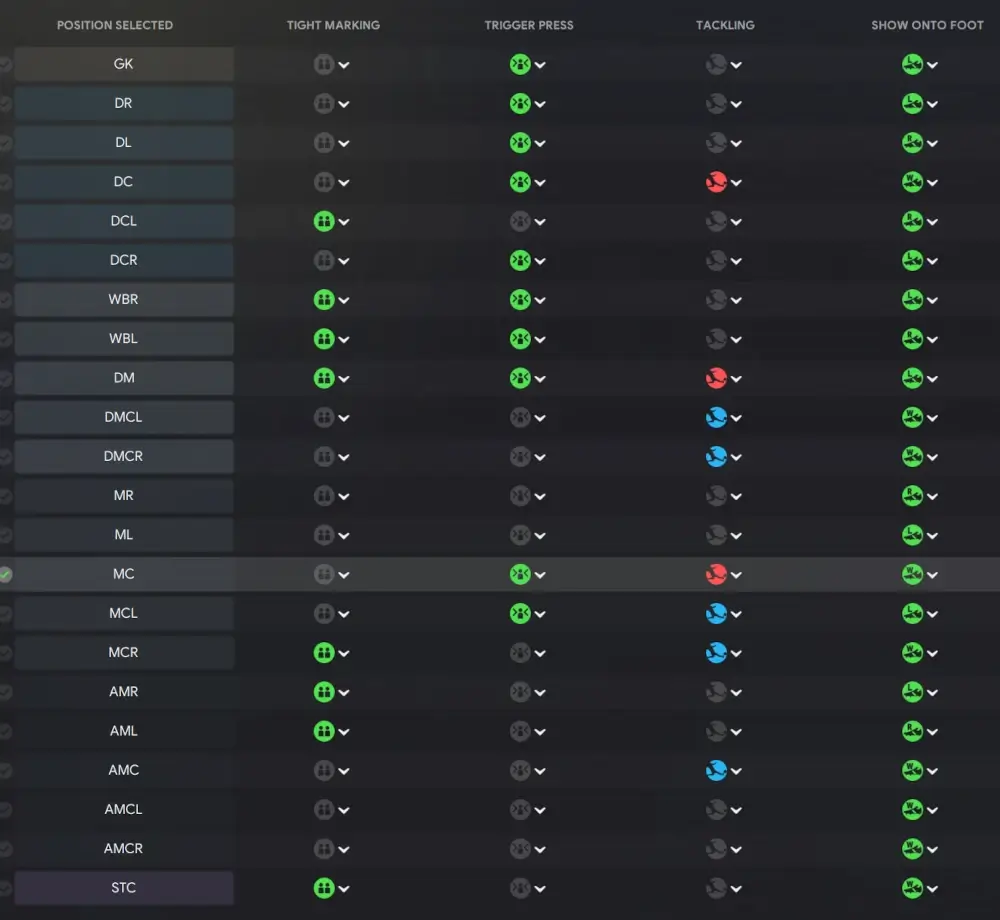Click the blue tackling icon for AMC
The height and width of the screenshot is (920, 1000).
click(x=716, y=770)
